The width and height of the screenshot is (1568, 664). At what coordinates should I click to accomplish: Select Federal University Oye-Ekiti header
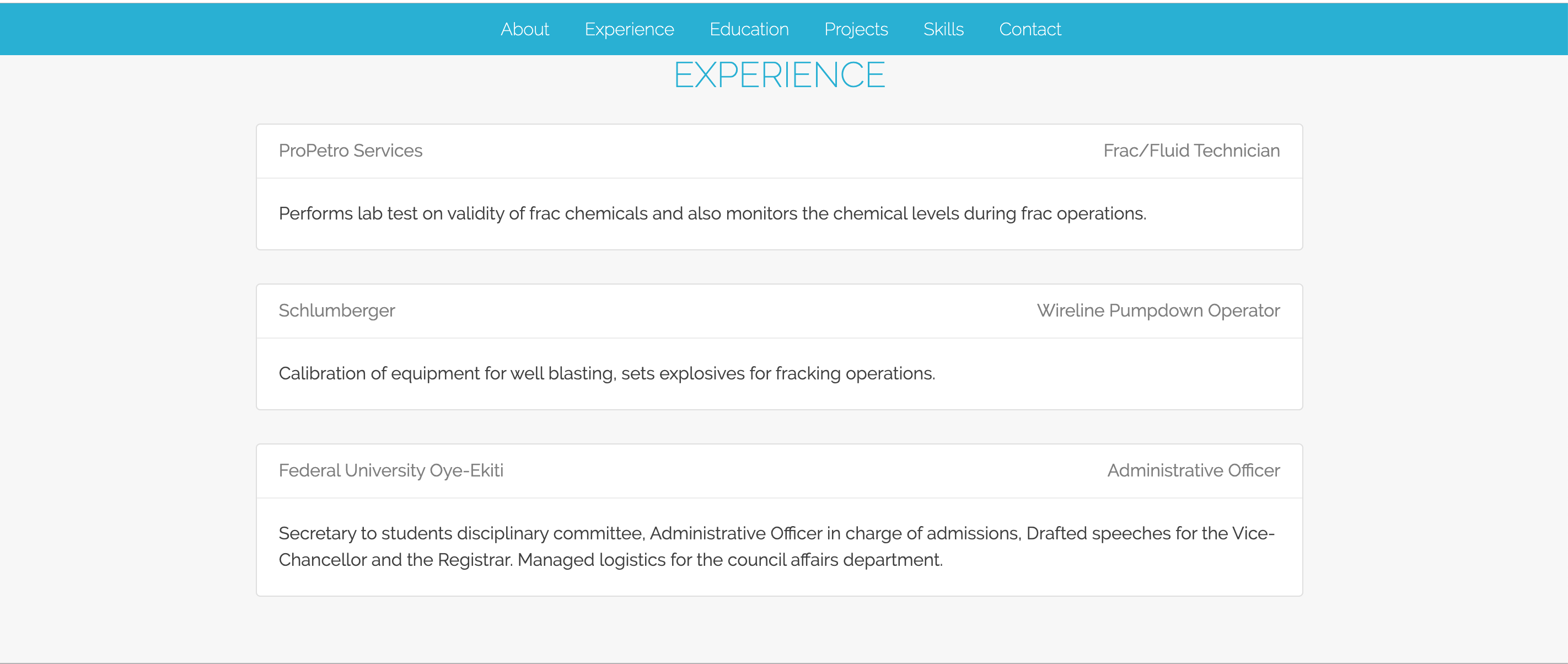pos(391,470)
